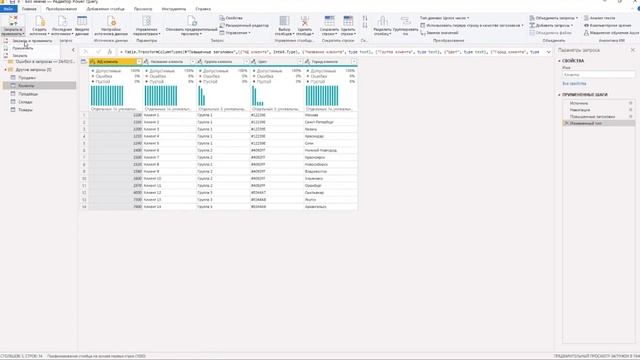This screenshot has width=640, height=360.
Task: Click the Remove Rows icon
Action: tap(348, 21)
